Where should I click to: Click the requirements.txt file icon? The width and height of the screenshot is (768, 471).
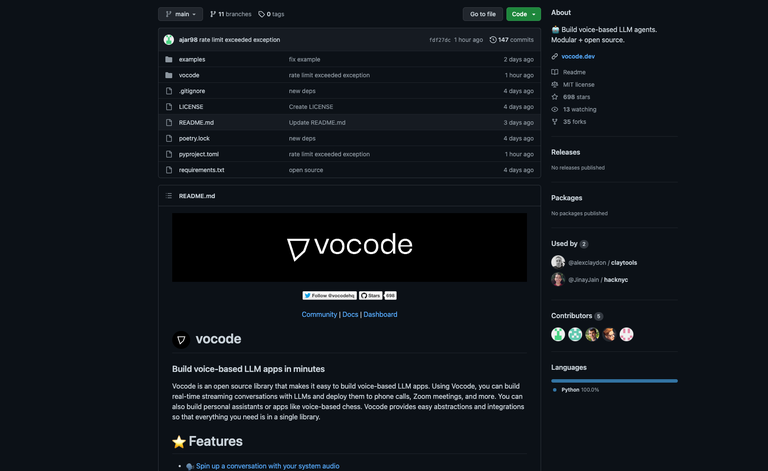pos(169,170)
